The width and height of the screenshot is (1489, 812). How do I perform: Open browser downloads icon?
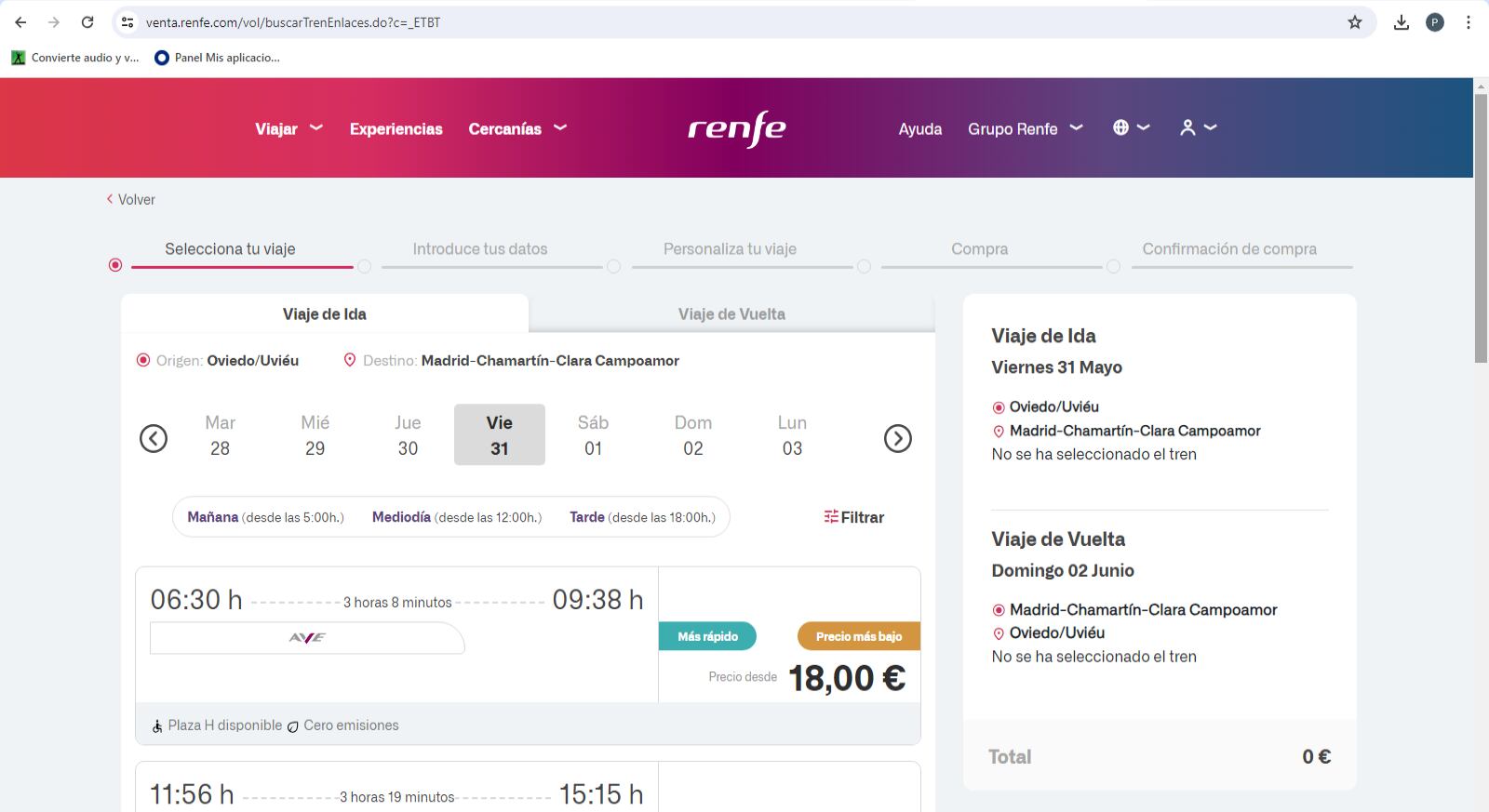pos(1402,22)
